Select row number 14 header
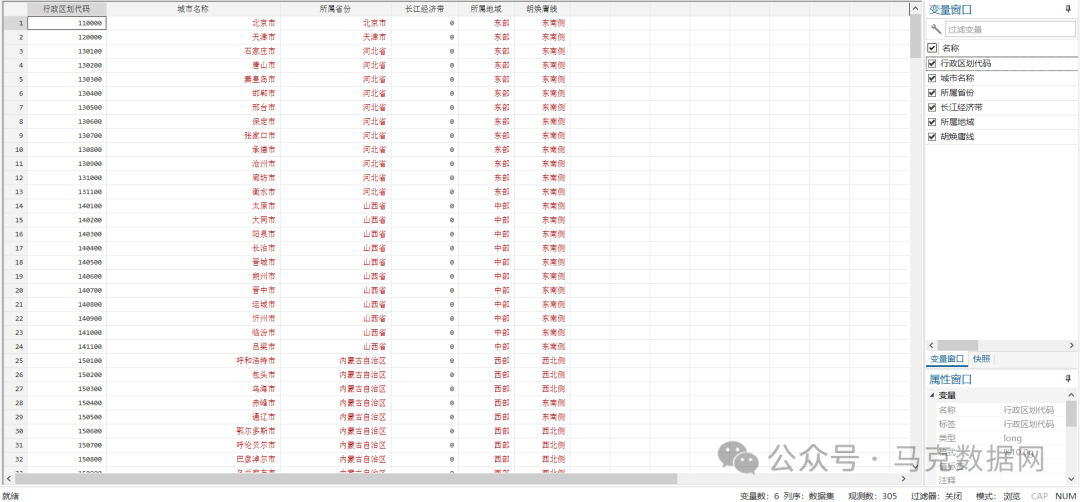1080x502 pixels. click(x=15, y=206)
